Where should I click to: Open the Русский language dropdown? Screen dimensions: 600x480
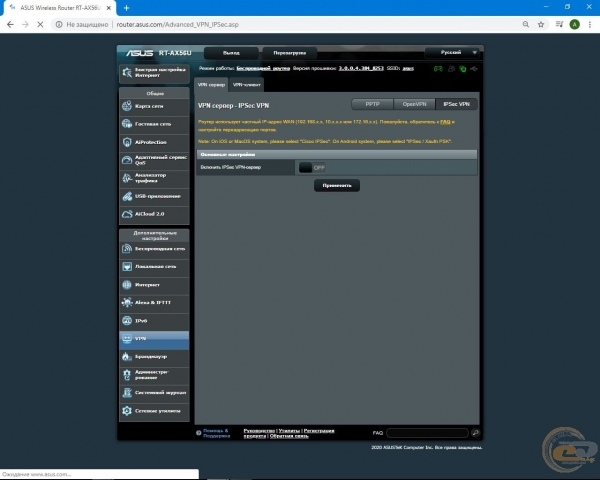coord(452,52)
